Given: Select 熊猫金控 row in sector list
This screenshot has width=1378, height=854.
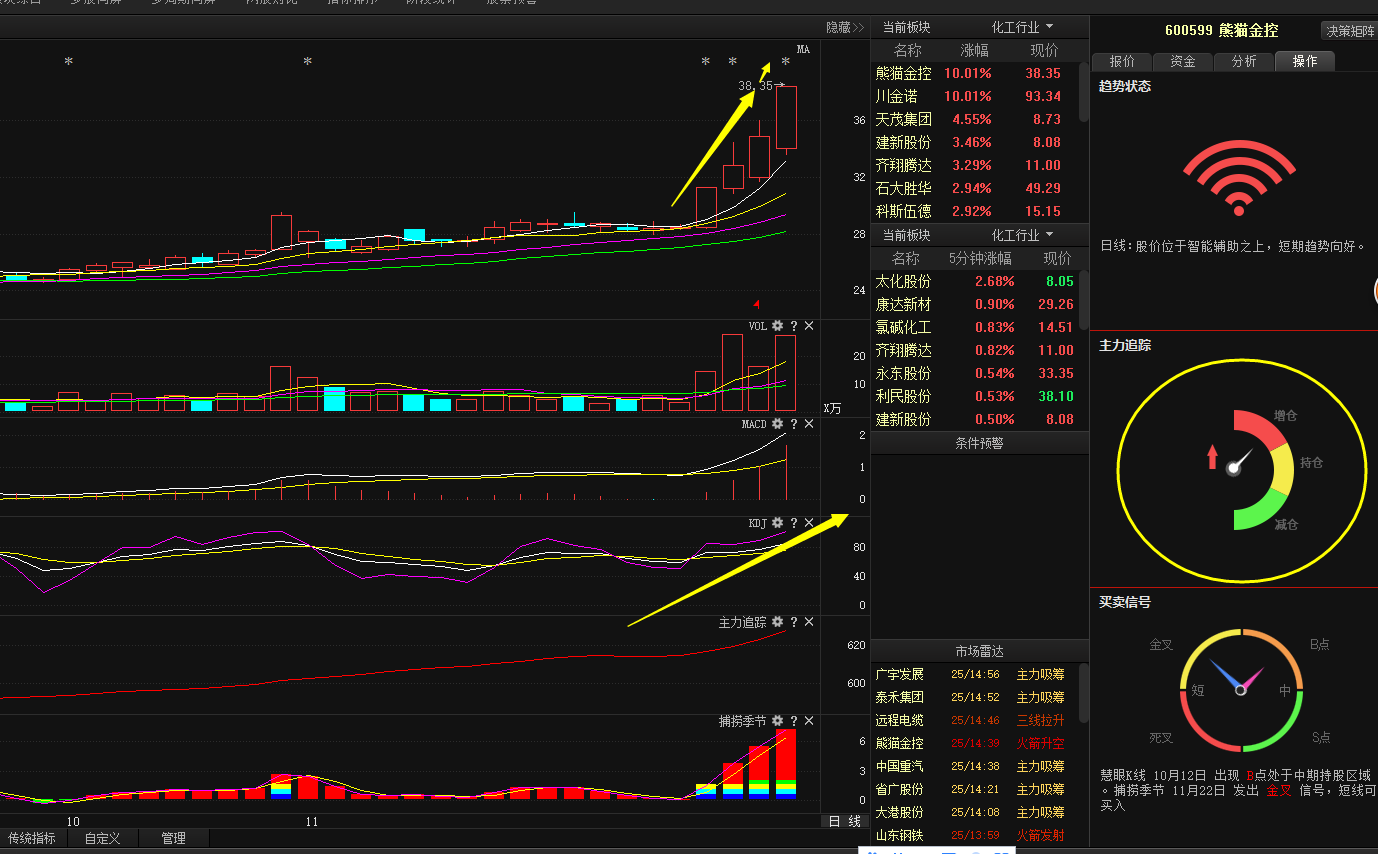Looking at the screenshot, I should (975, 73).
